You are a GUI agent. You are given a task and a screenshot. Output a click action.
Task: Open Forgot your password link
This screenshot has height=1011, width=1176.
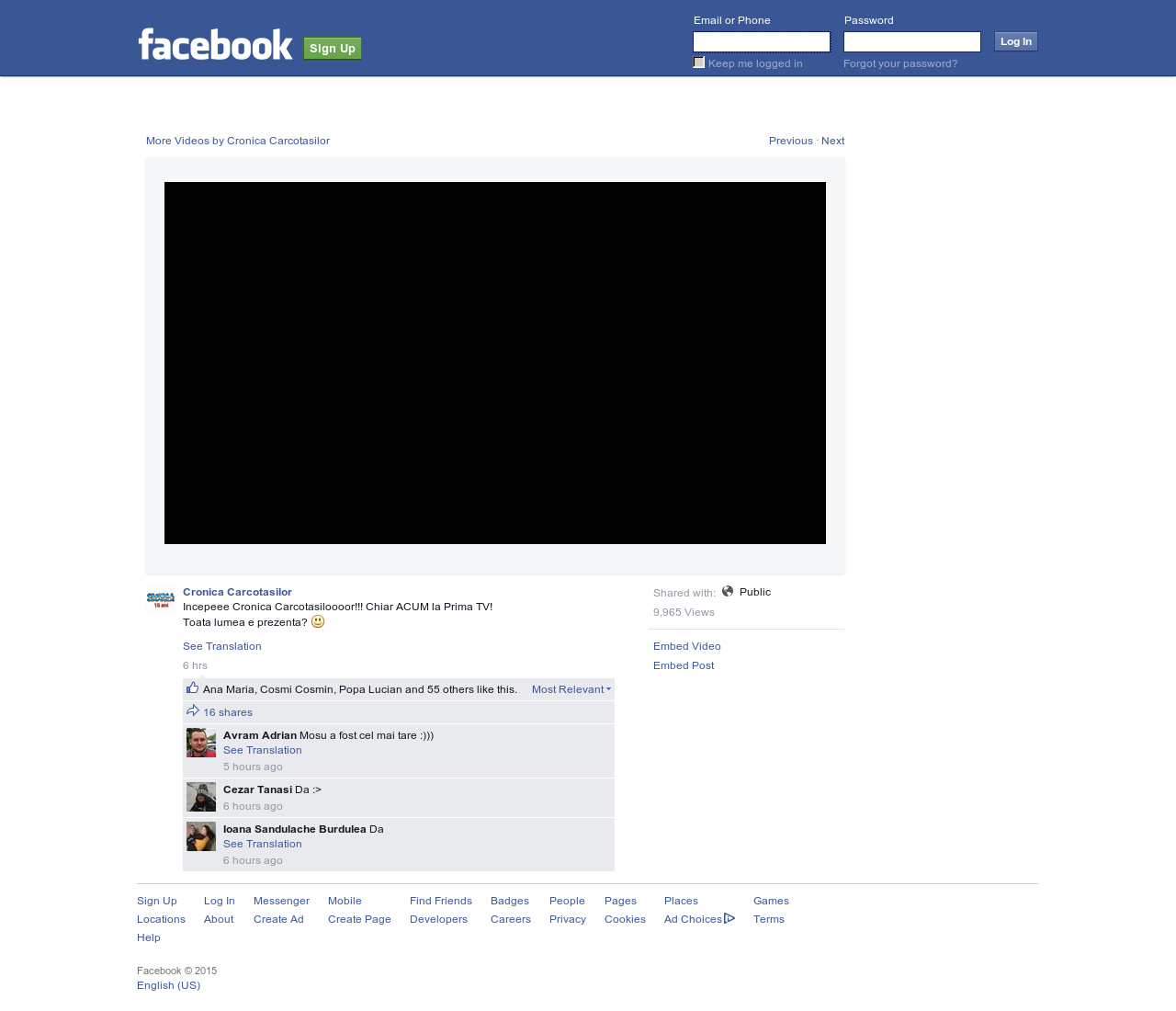900,63
